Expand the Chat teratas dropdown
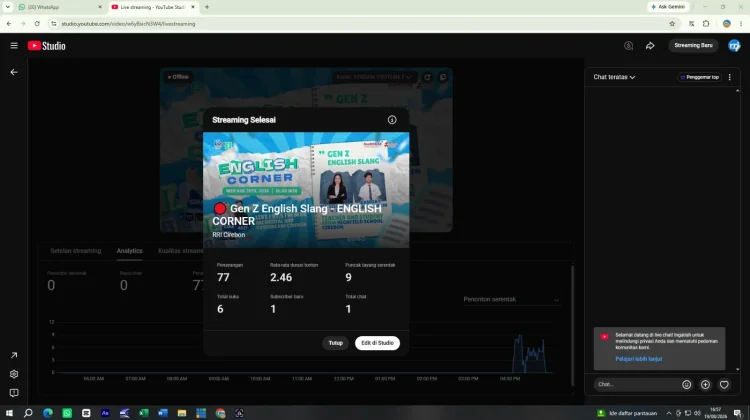This screenshot has width=750, height=420. (x=614, y=77)
